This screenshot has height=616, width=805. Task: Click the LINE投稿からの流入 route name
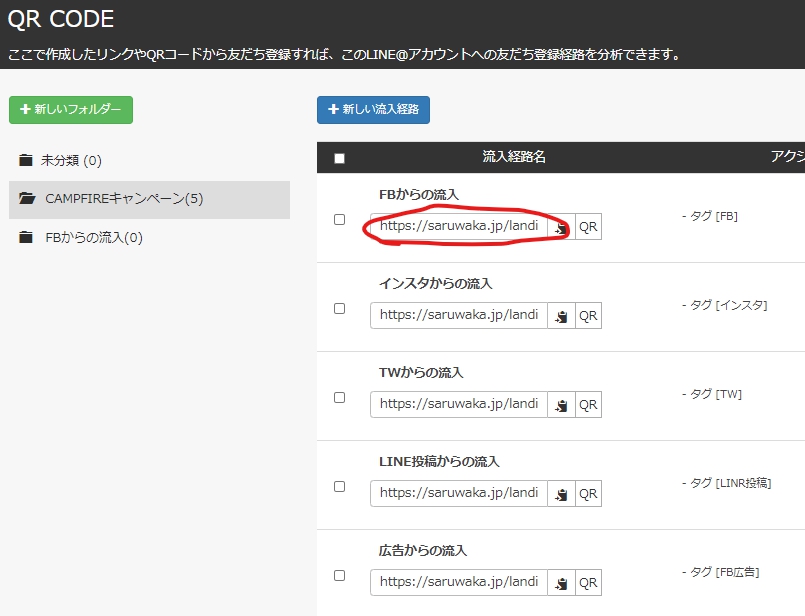tap(439, 462)
